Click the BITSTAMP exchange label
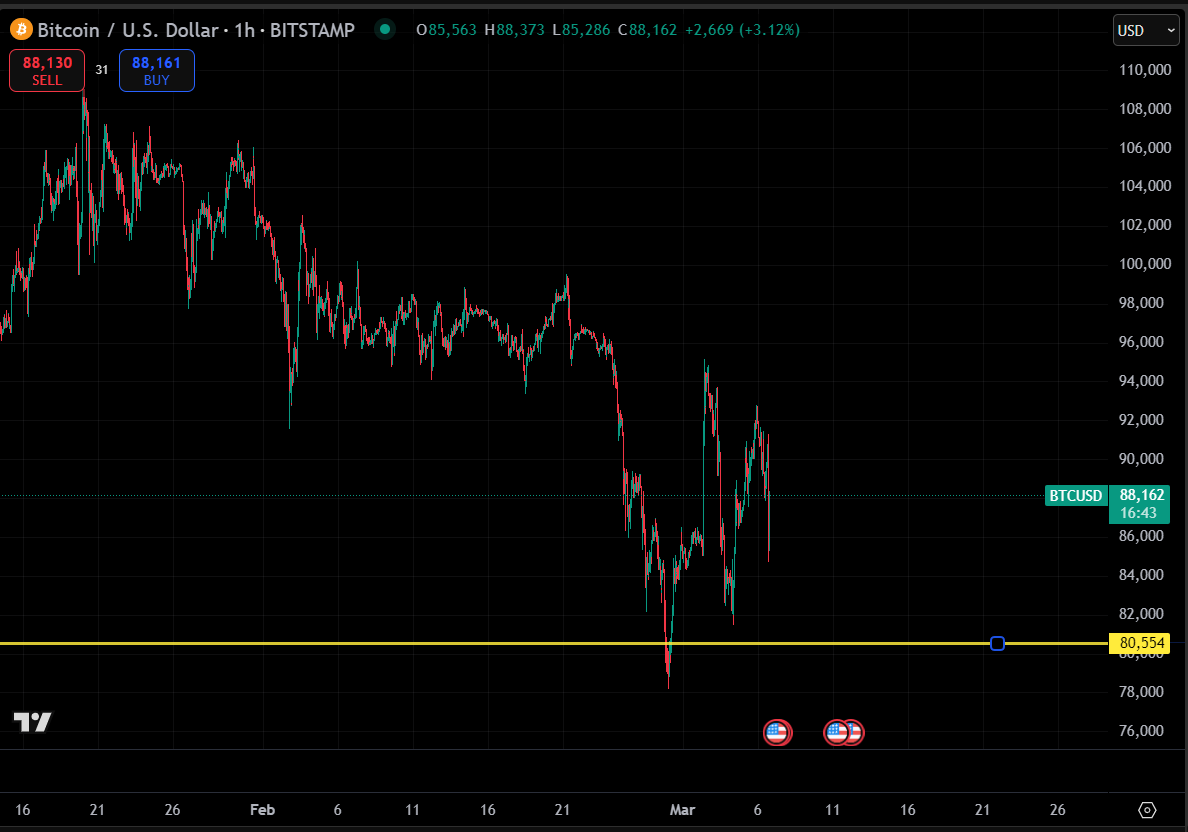 click(x=312, y=30)
